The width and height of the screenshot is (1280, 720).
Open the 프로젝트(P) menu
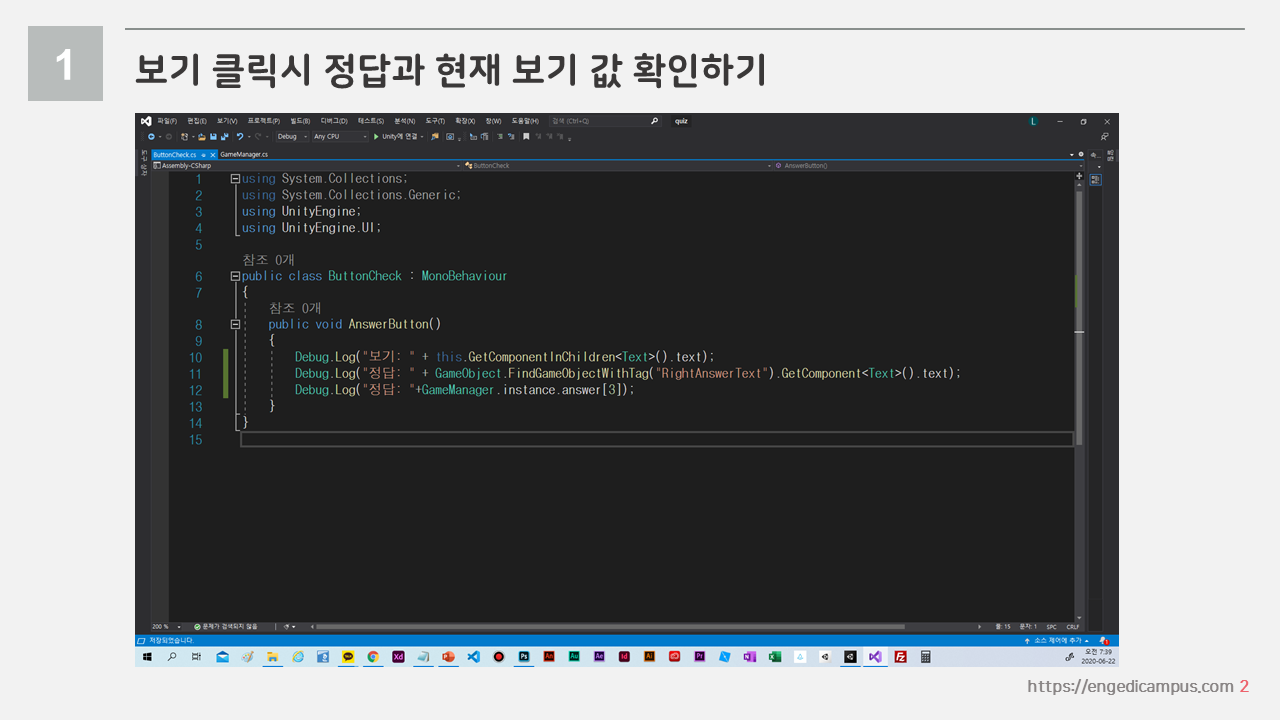[264, 121]
